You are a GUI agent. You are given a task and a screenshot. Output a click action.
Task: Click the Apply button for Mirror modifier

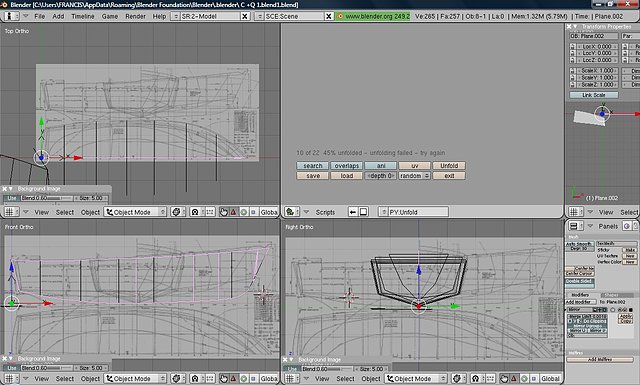point(625,316)
